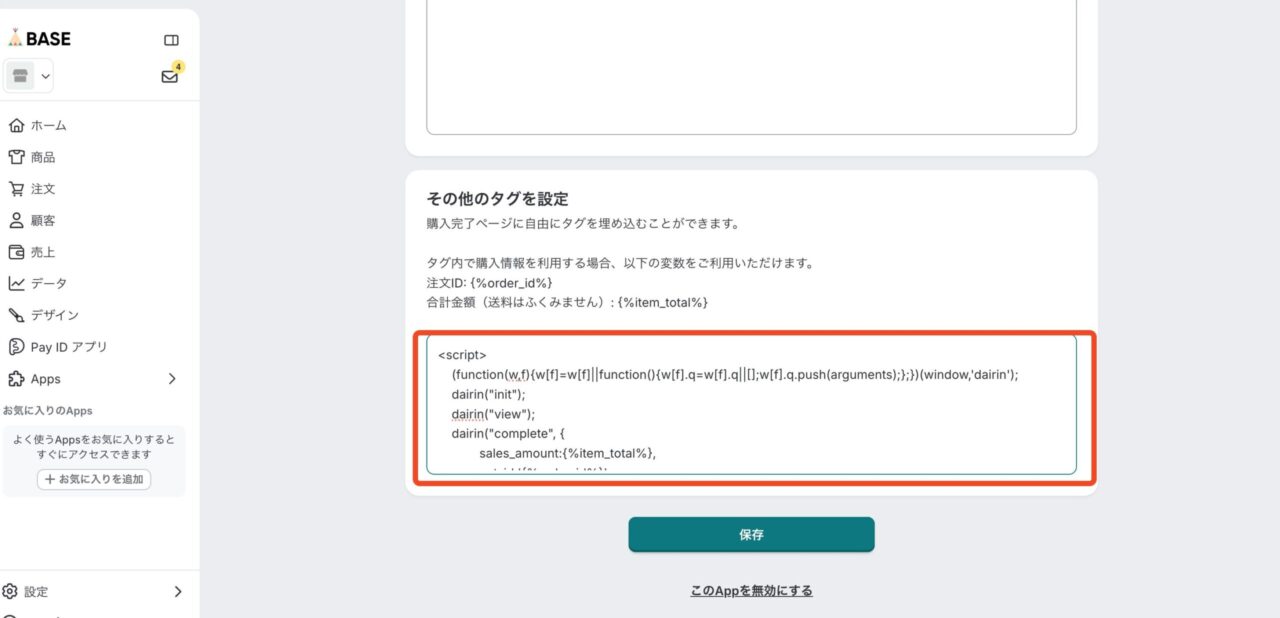The height and width of the screenshot is (618, 1280).
Task: Open the shop switcher dropdown
Action: (29, 76)
